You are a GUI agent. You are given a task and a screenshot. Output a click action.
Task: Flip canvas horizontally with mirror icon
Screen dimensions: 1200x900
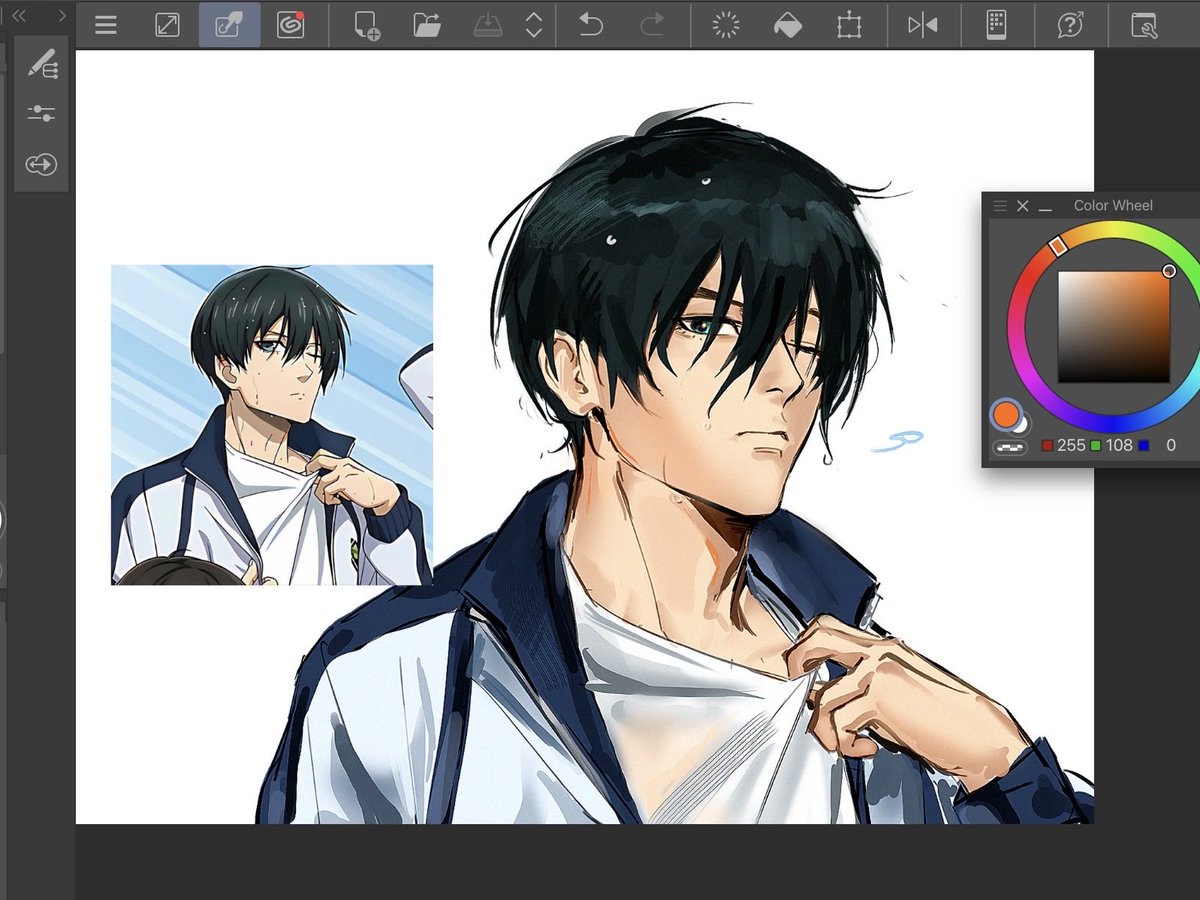point(922,25)
